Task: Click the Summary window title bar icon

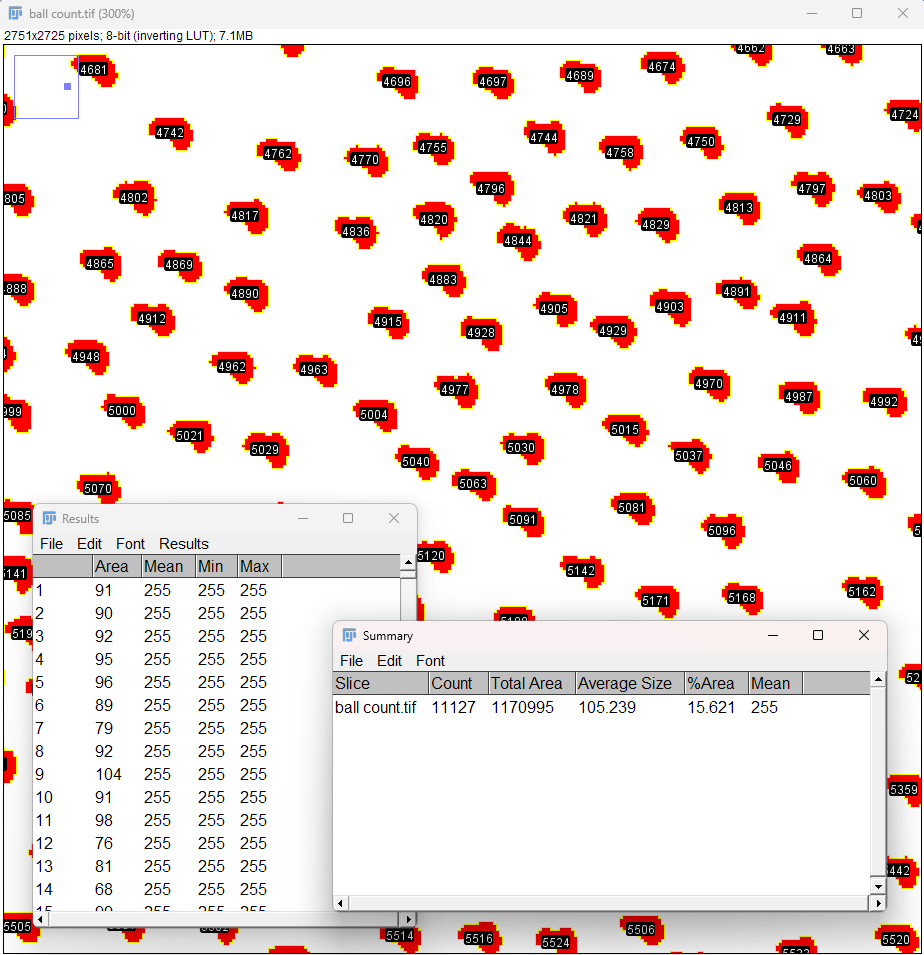Action: [x=349, y=635]
